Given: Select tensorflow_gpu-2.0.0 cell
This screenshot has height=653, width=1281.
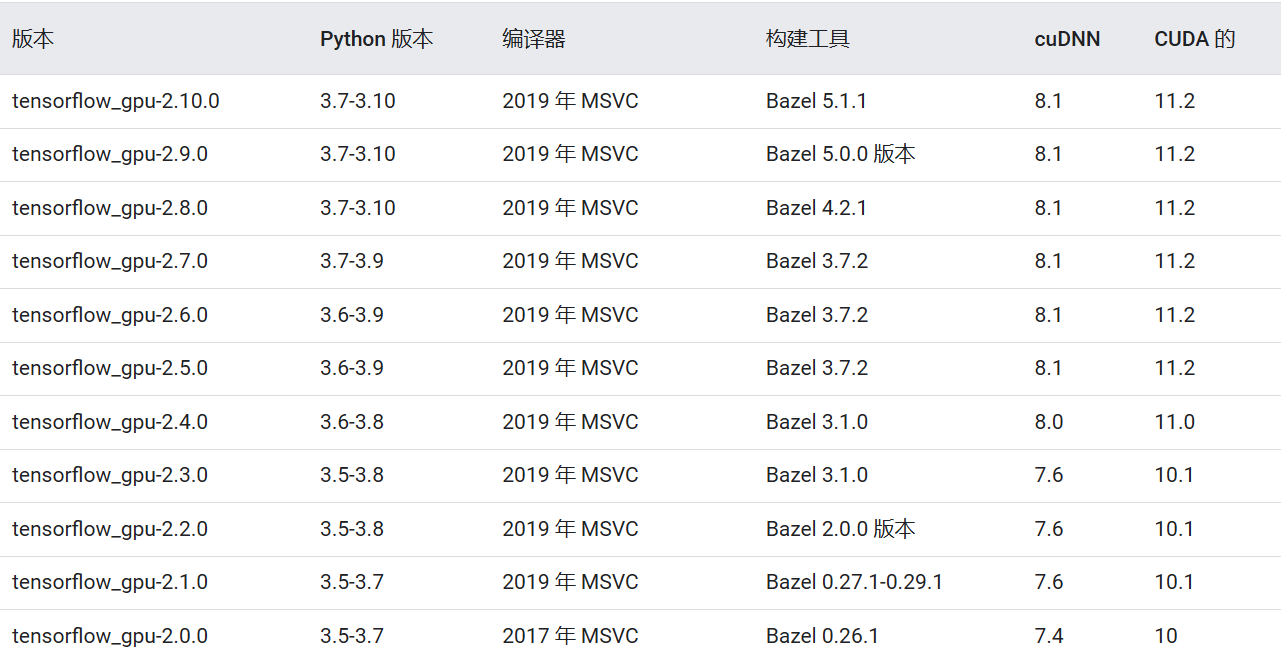Looking at the screenshot, I should tap(110, 636).
